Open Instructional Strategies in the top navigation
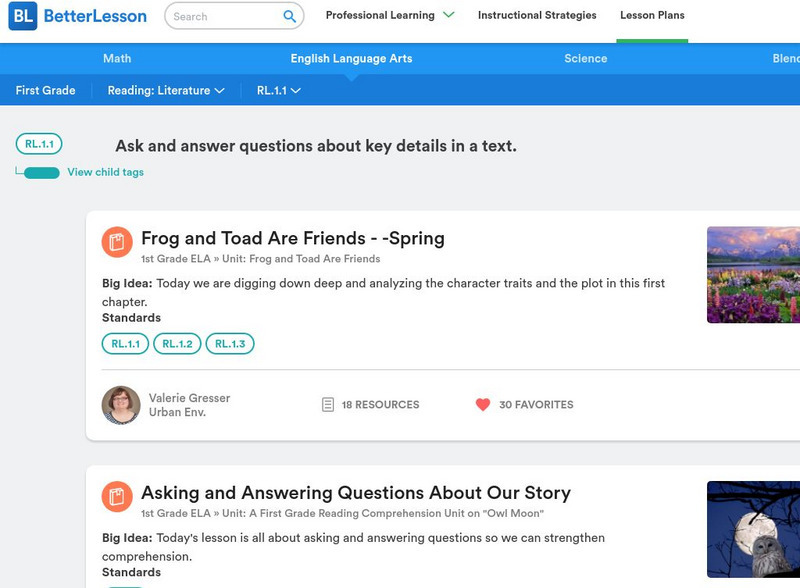The image size is (800, 588). tap(537, 16)
